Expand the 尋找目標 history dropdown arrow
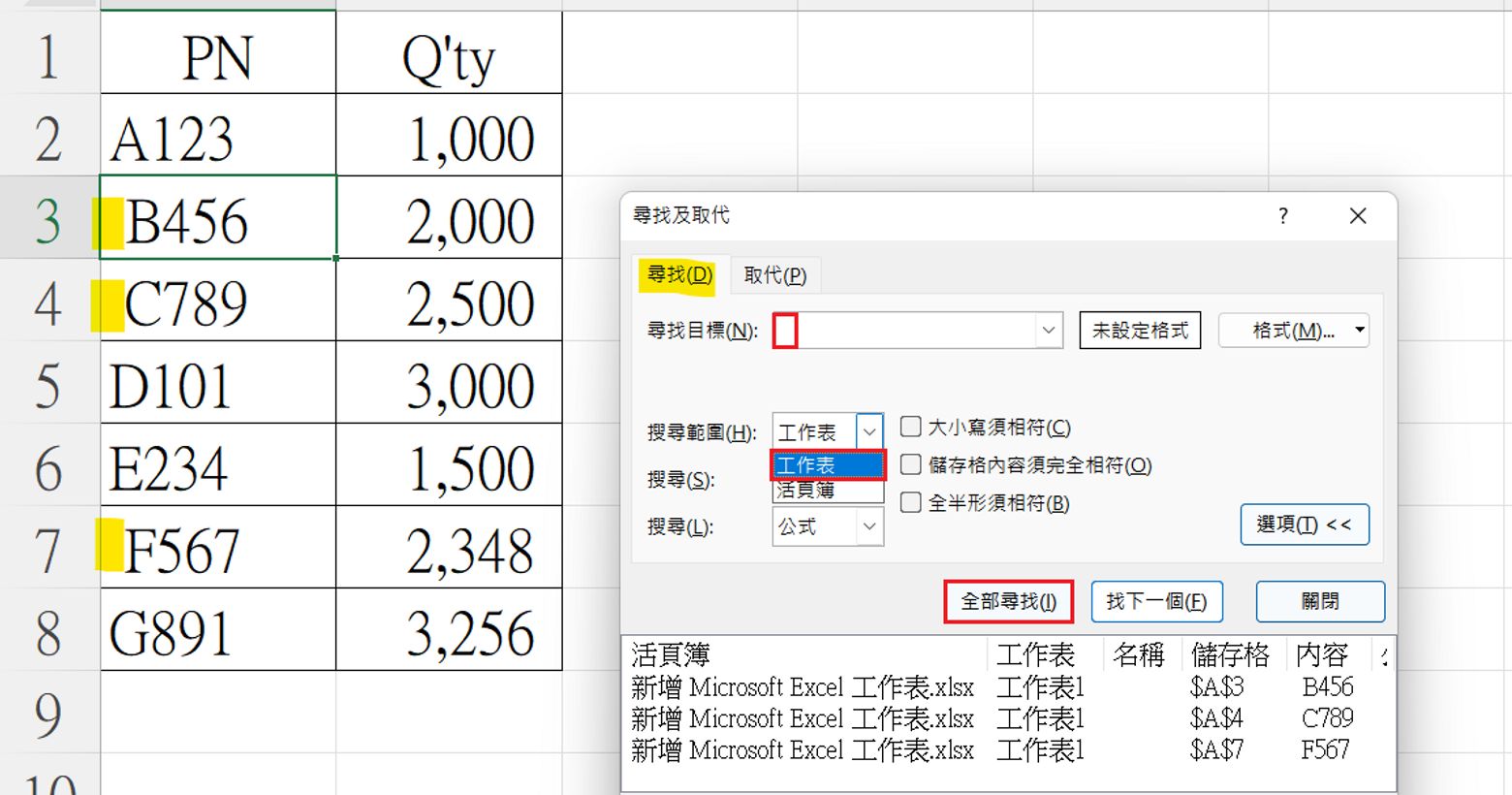The image size is (1512, 795). pyautogui.click(x=1048, y=331)
